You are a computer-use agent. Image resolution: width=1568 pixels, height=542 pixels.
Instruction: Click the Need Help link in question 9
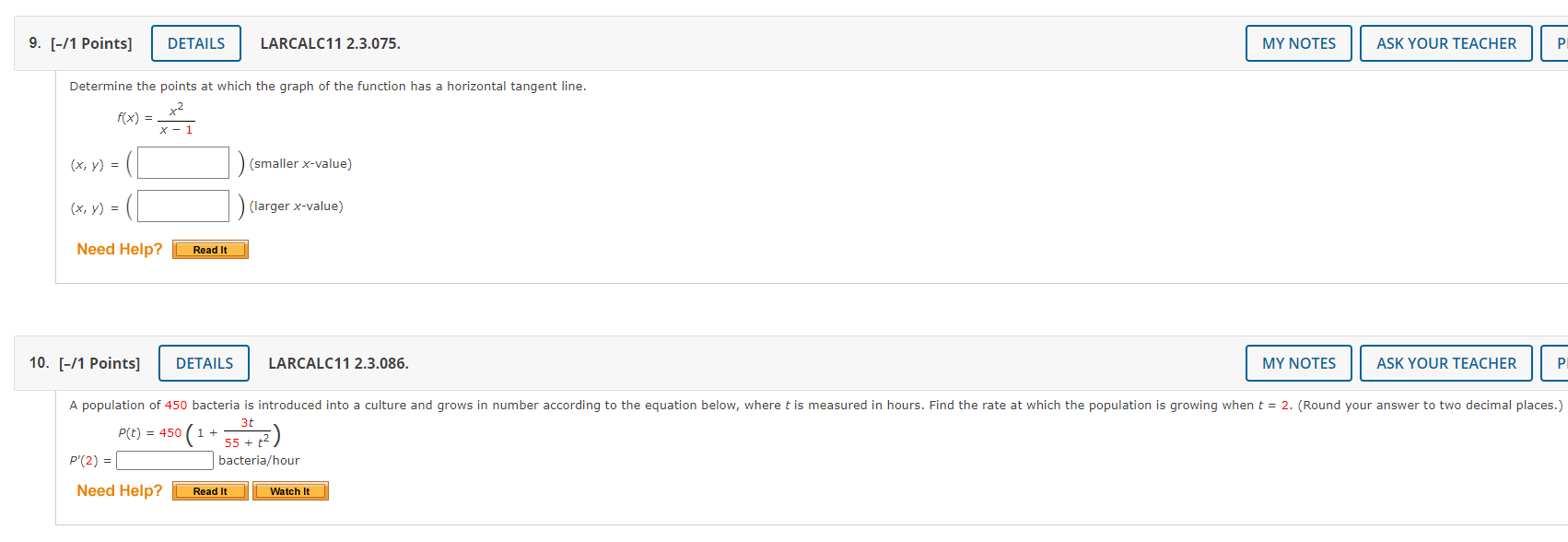[x=119, y=249]
